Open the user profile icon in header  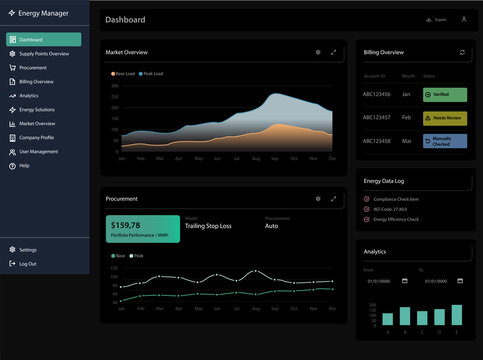(x=464, y=19)
